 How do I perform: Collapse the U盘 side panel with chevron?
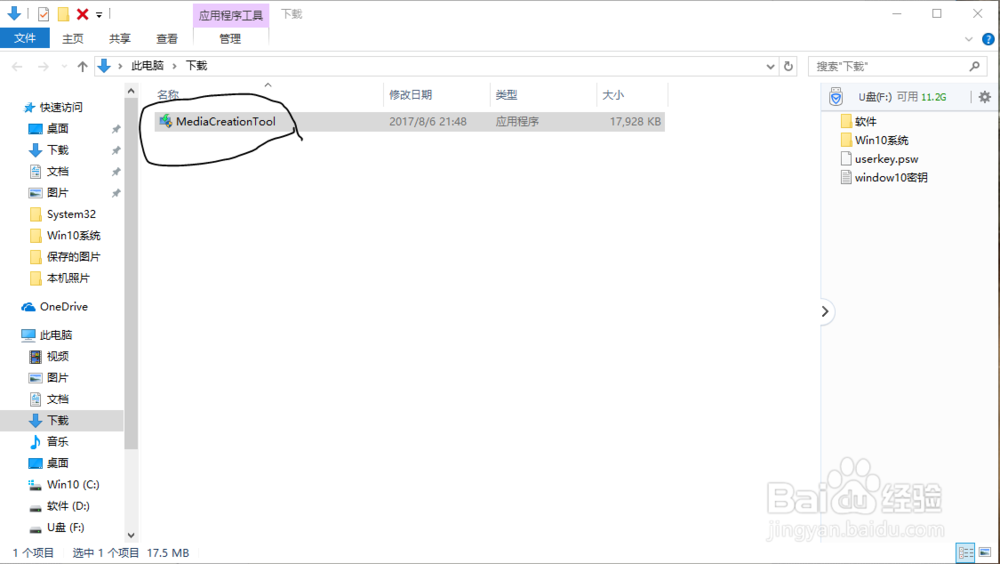click(825, 311)
